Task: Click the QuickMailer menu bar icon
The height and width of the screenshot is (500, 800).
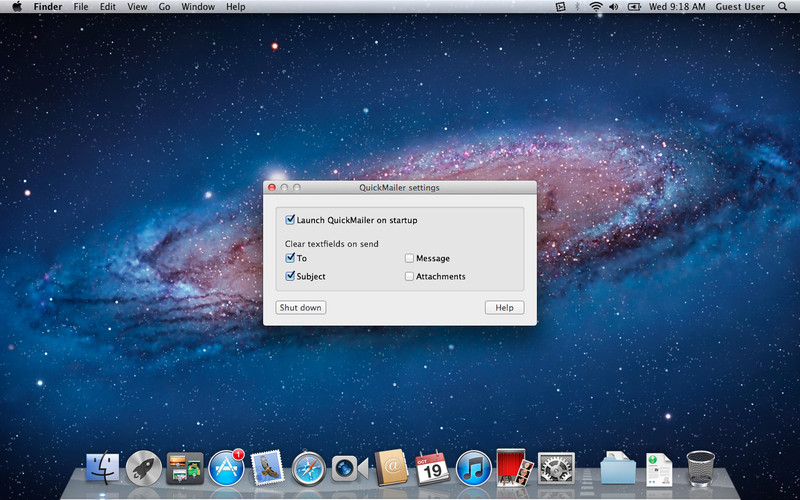Action: pyautogui.click(x=559, y=7)
